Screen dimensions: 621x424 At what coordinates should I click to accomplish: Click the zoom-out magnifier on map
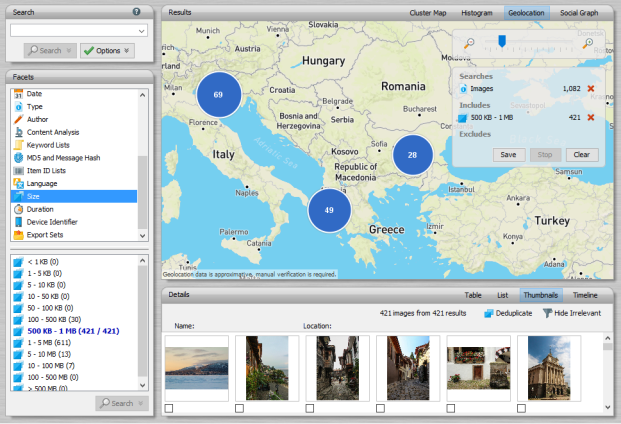470,43
